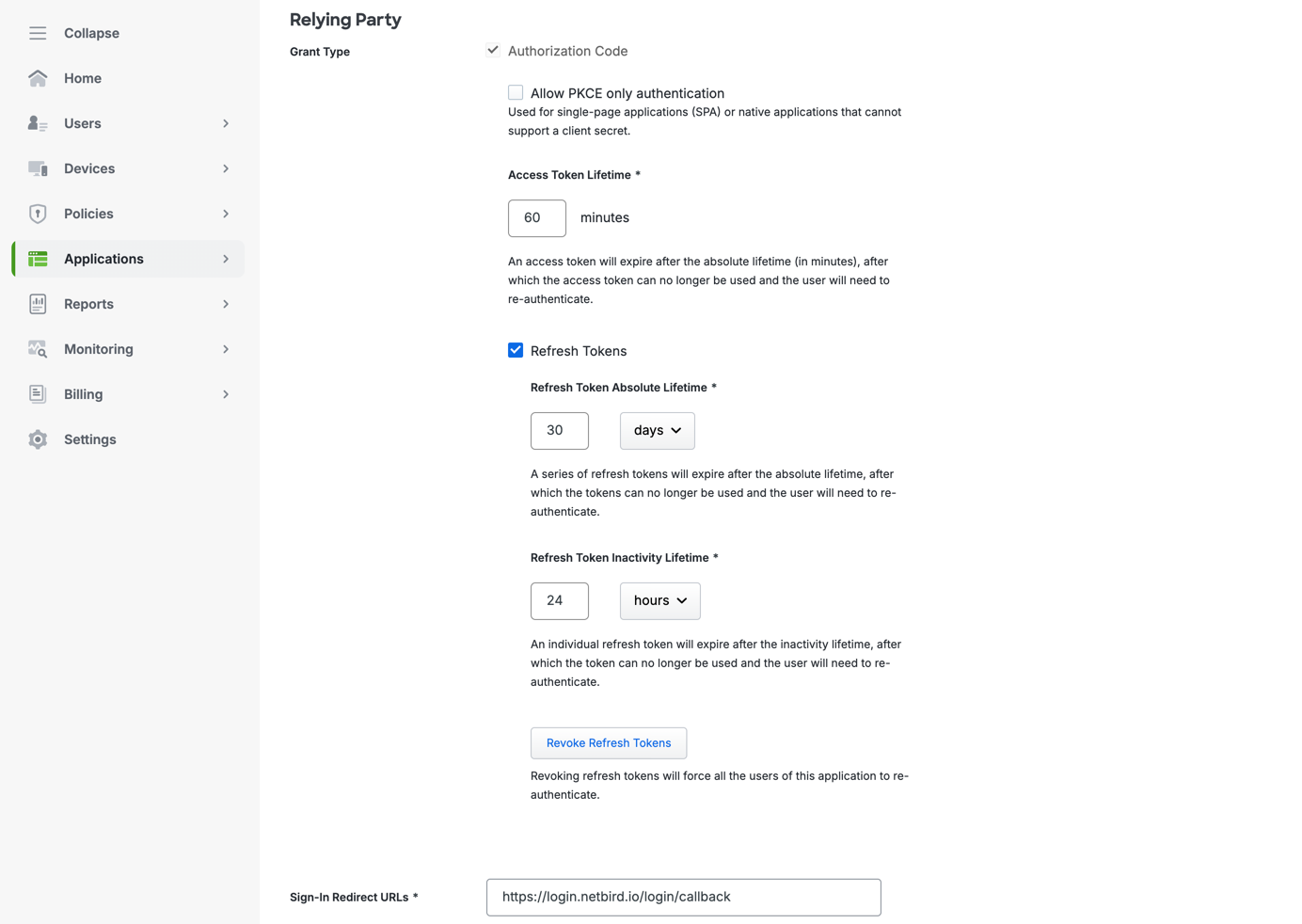Open the days unit dropdown
The width and height of the screenshot is (1302, 924).
coord(657,431)
